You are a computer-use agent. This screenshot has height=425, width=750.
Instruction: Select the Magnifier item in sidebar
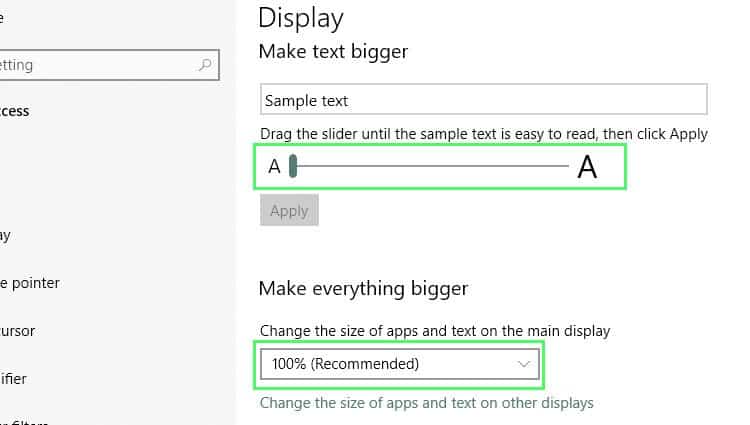pyautogui.click(x=13, y=379)
